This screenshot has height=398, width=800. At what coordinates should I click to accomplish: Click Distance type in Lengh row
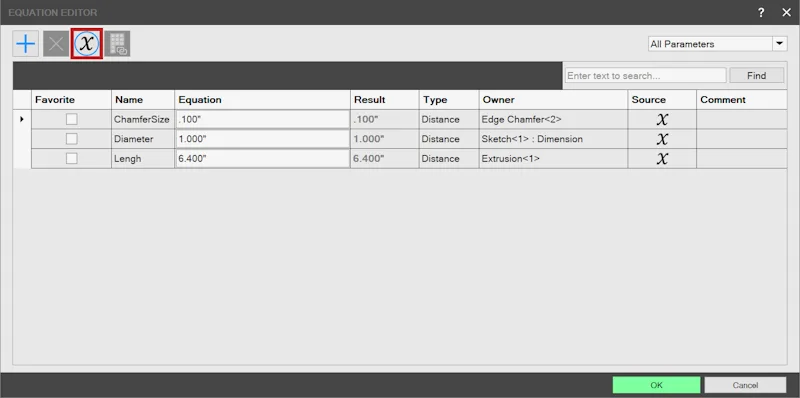tap(449, 159)
